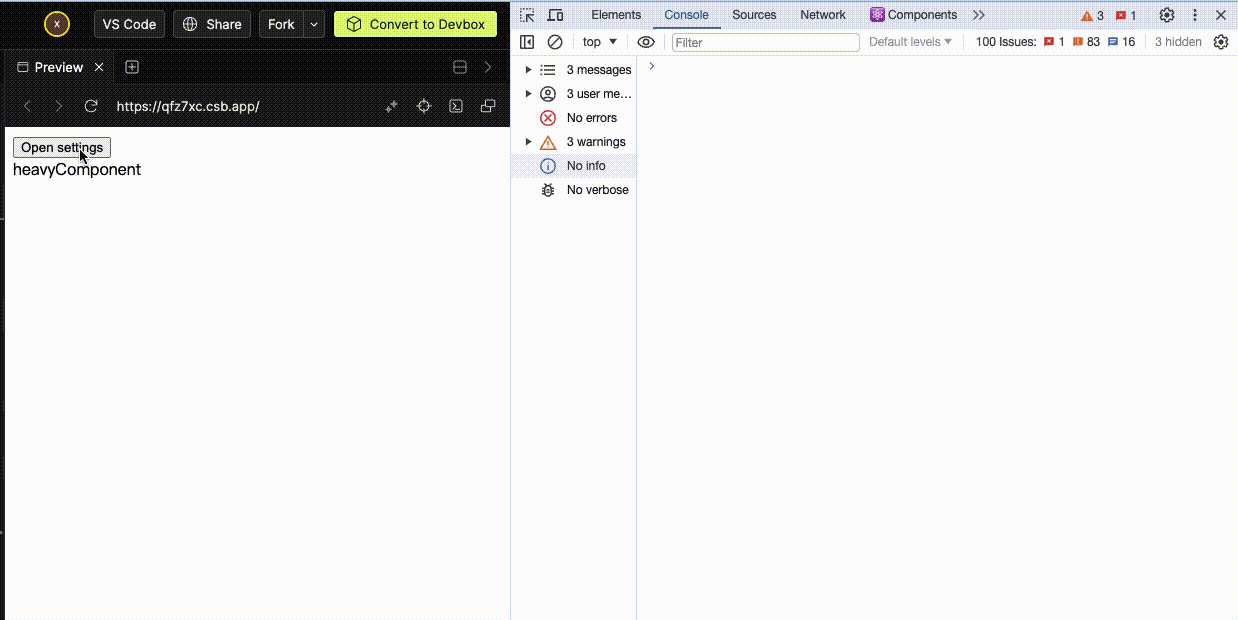Click the Convert to Devbox button
The height and width of the screenshot is (620, 1238).
click(x=415, y=22)
